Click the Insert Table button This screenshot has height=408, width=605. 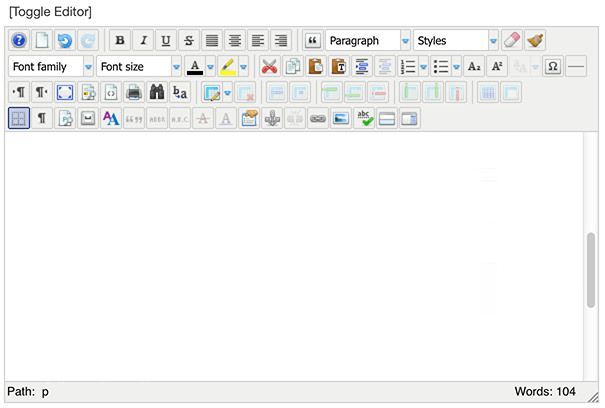212,92
